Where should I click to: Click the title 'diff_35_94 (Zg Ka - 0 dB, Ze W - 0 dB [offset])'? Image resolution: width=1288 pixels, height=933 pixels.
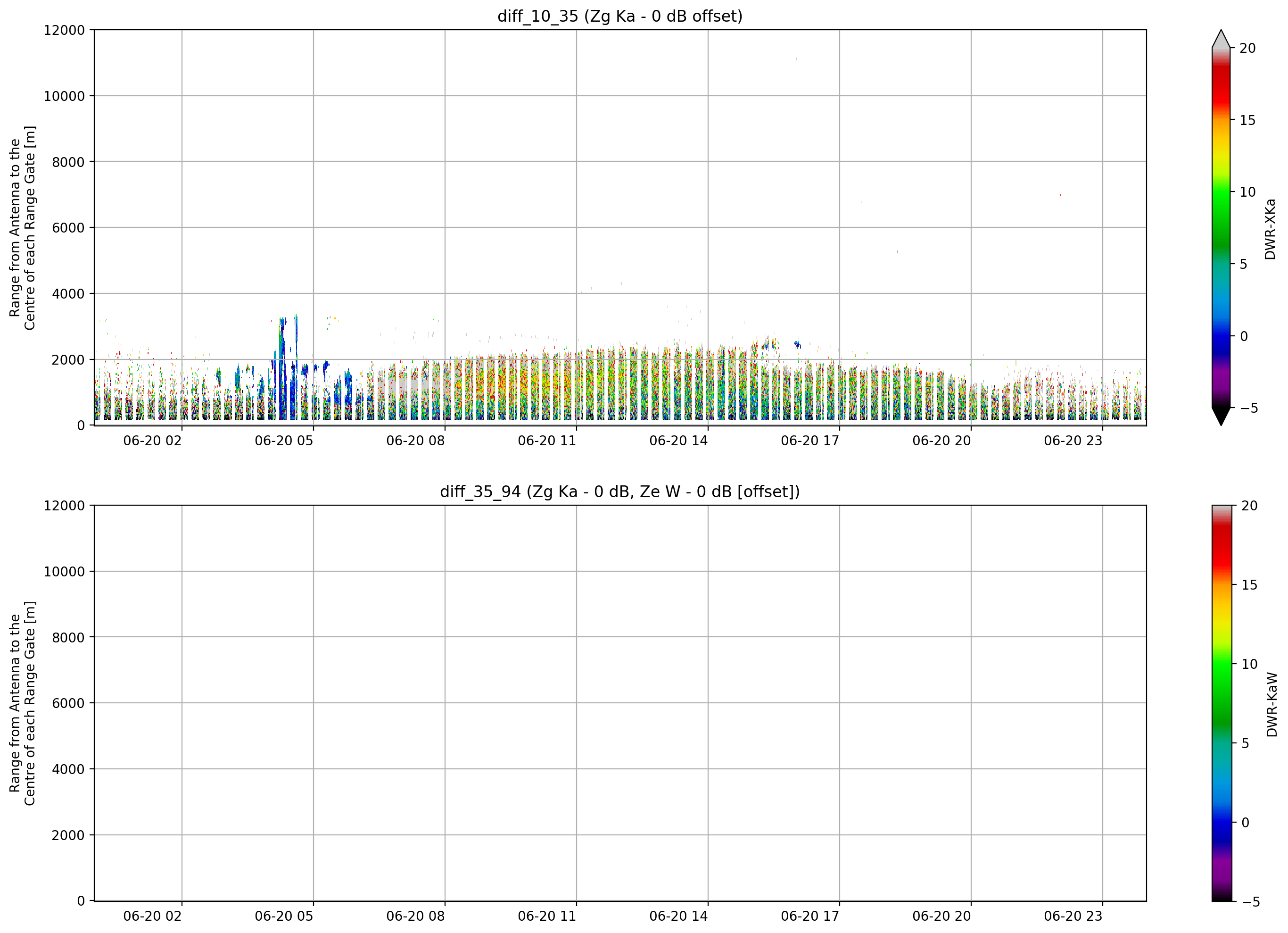[x=619, y=491]
